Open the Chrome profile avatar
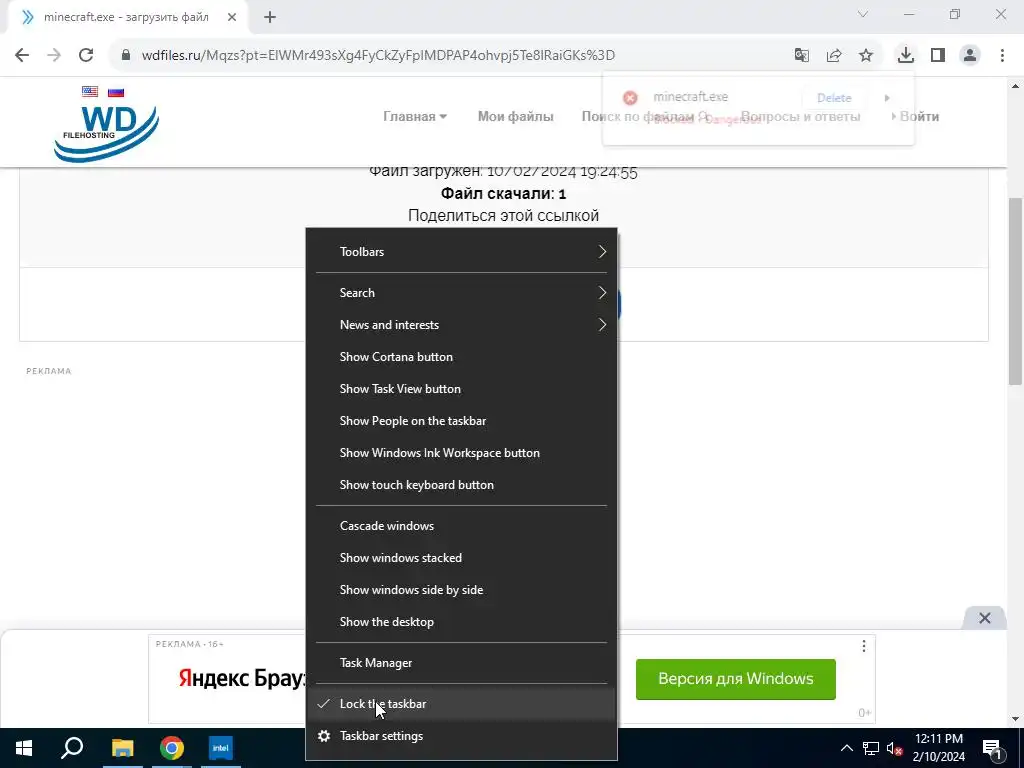This screenshot has width=1024, height=768. coord(970,56)
